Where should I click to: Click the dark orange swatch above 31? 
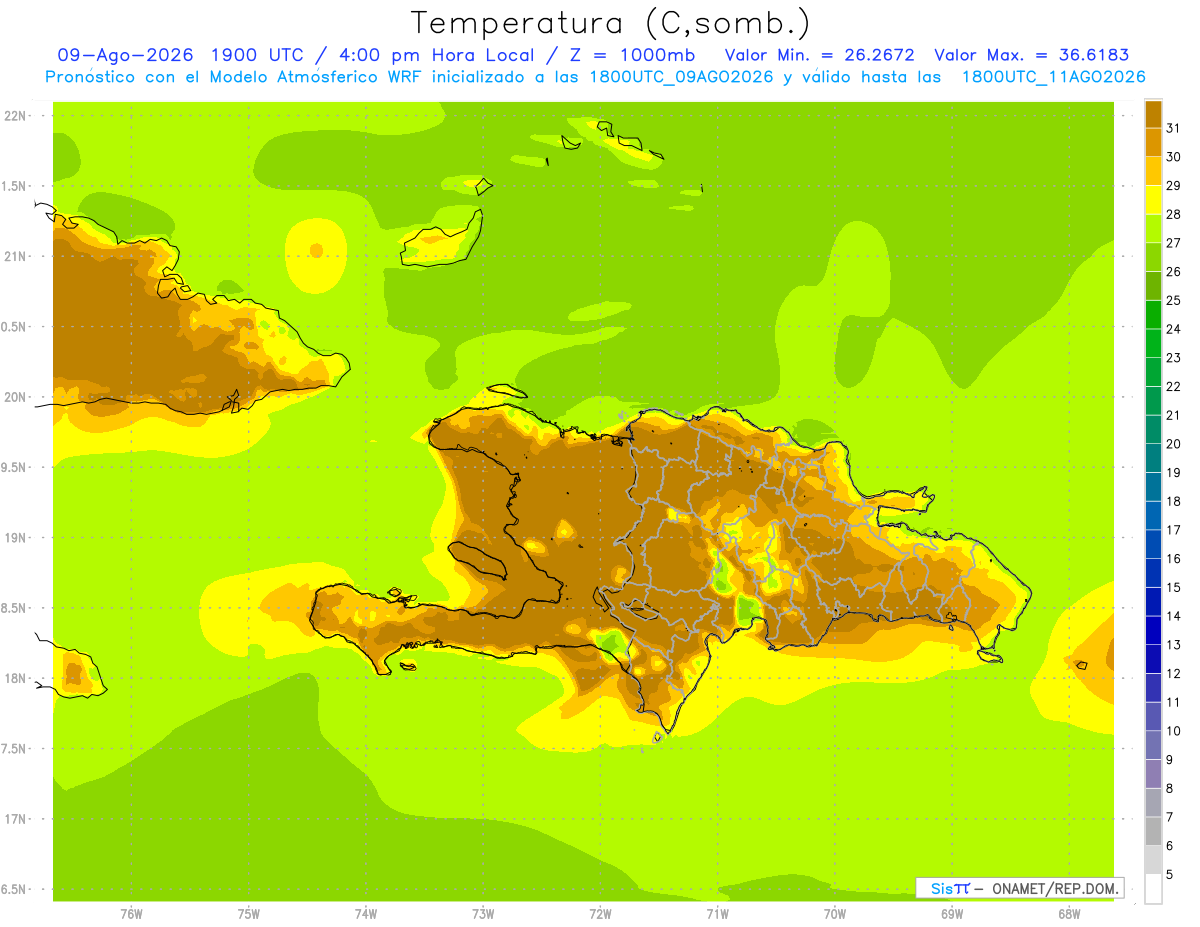[1153, 114]
